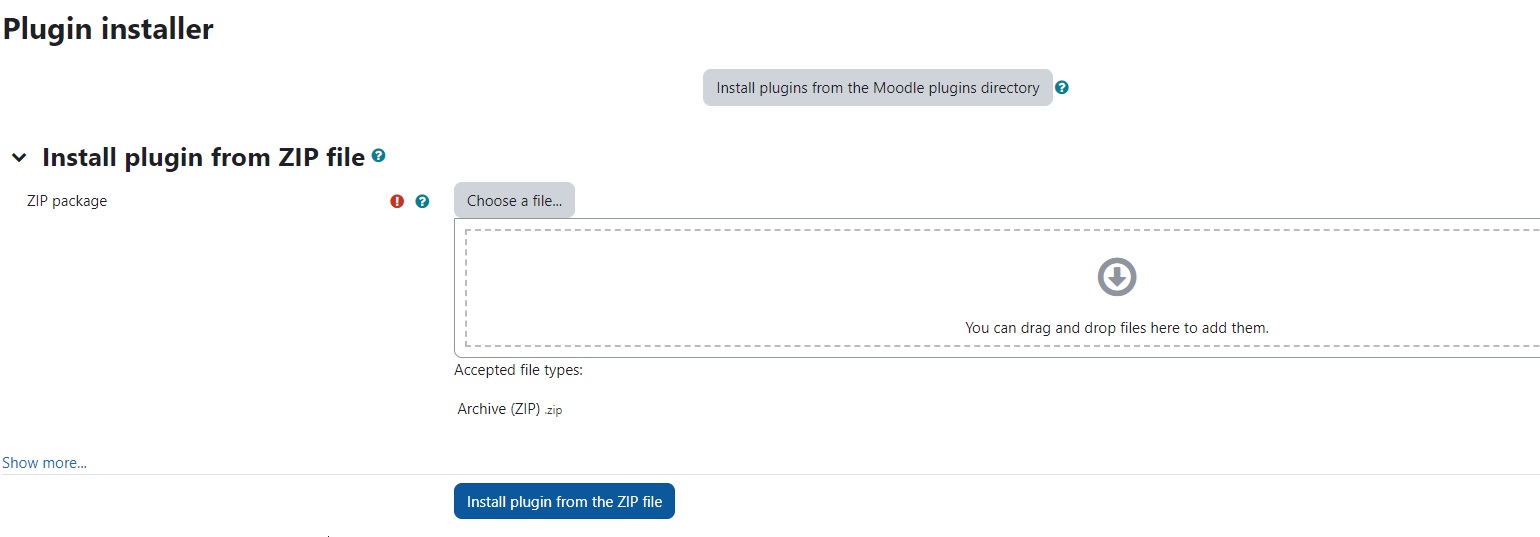Click the ZIP package field label
Image resolution: width=1540 pixels, height=537 pixels.
[x=67, y=201]
